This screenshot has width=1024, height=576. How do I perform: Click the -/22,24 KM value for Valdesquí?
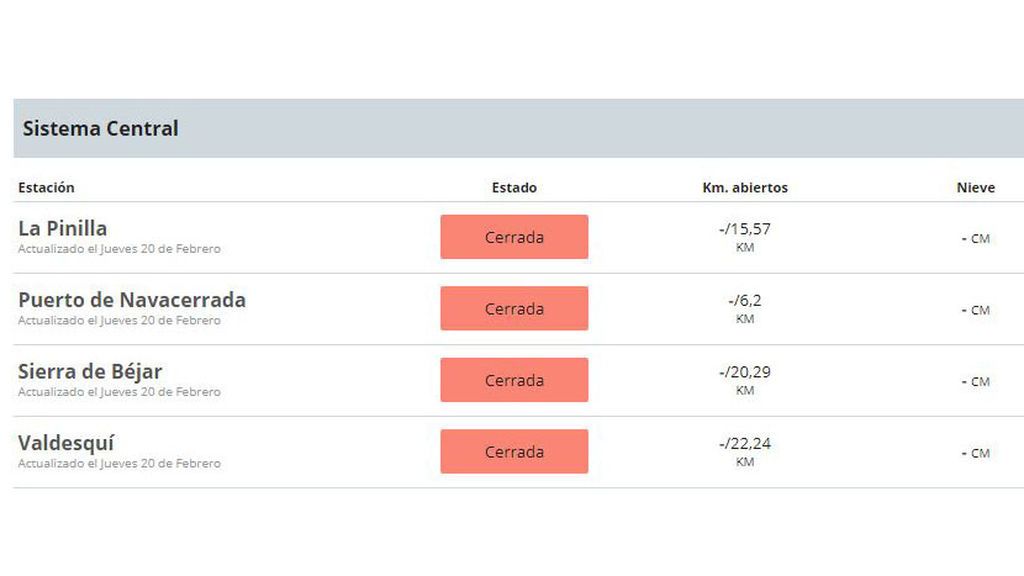pos(745,451)
